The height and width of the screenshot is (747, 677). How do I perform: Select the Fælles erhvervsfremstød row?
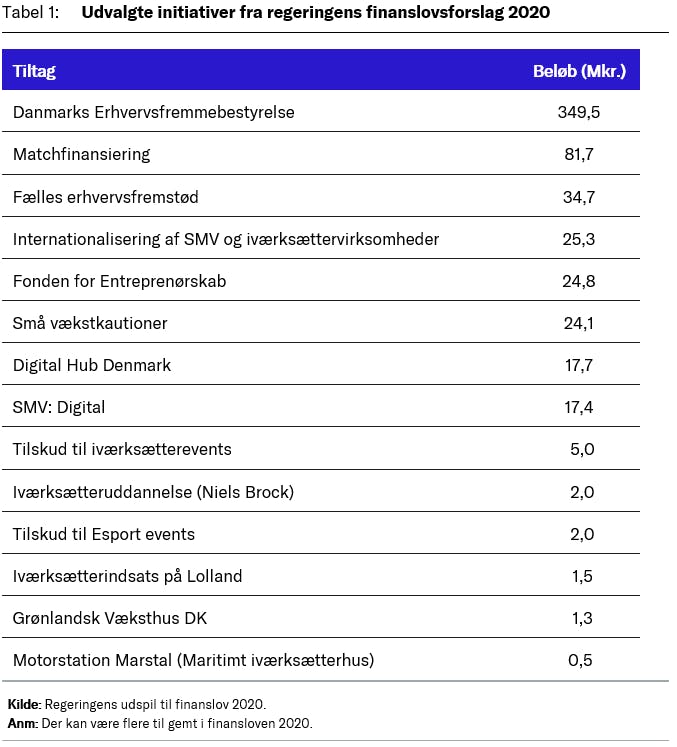click(x=105, y=197)
